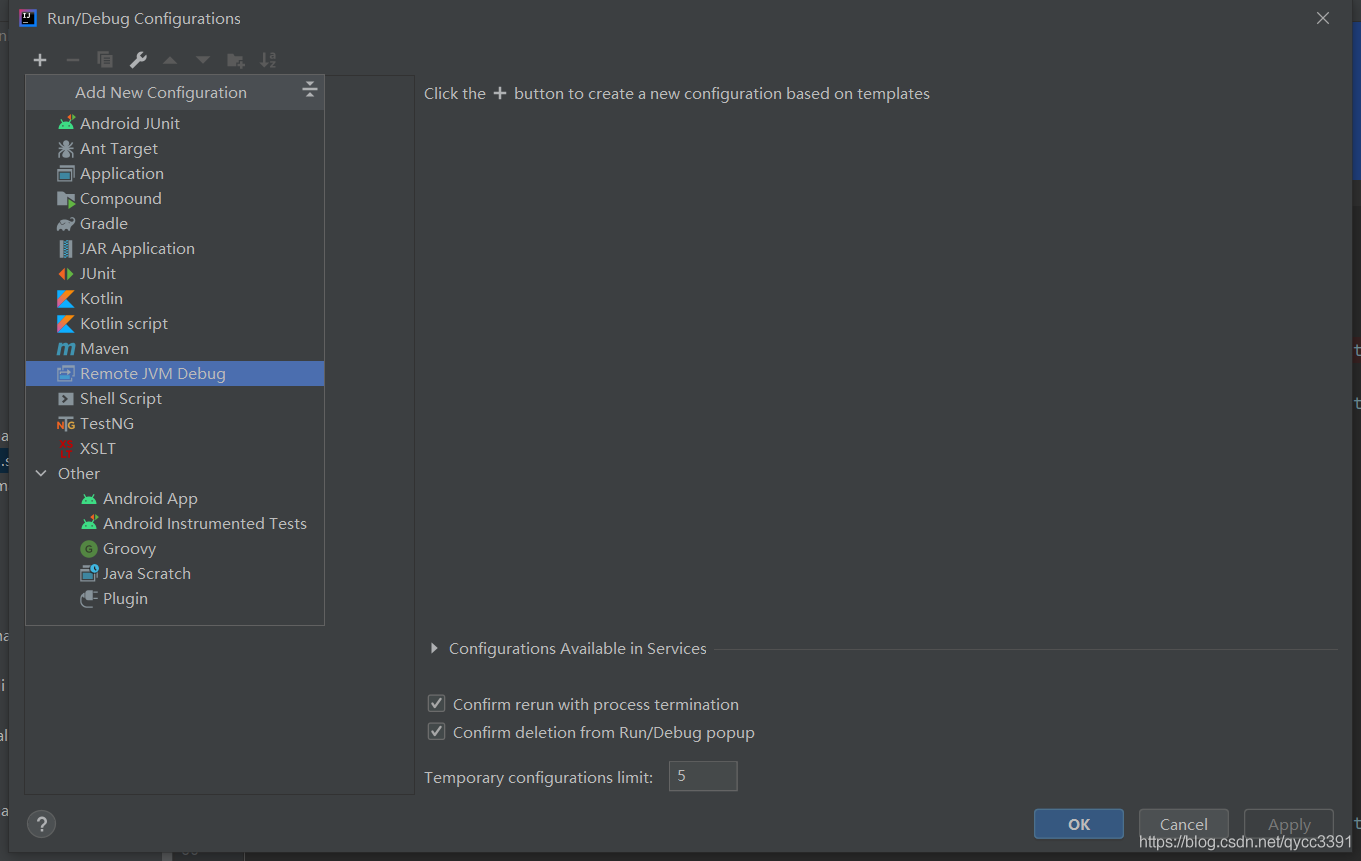Click the Gradle elephant icon
Viewport: 1361px width, 861px height.
[x=66, y=223]
